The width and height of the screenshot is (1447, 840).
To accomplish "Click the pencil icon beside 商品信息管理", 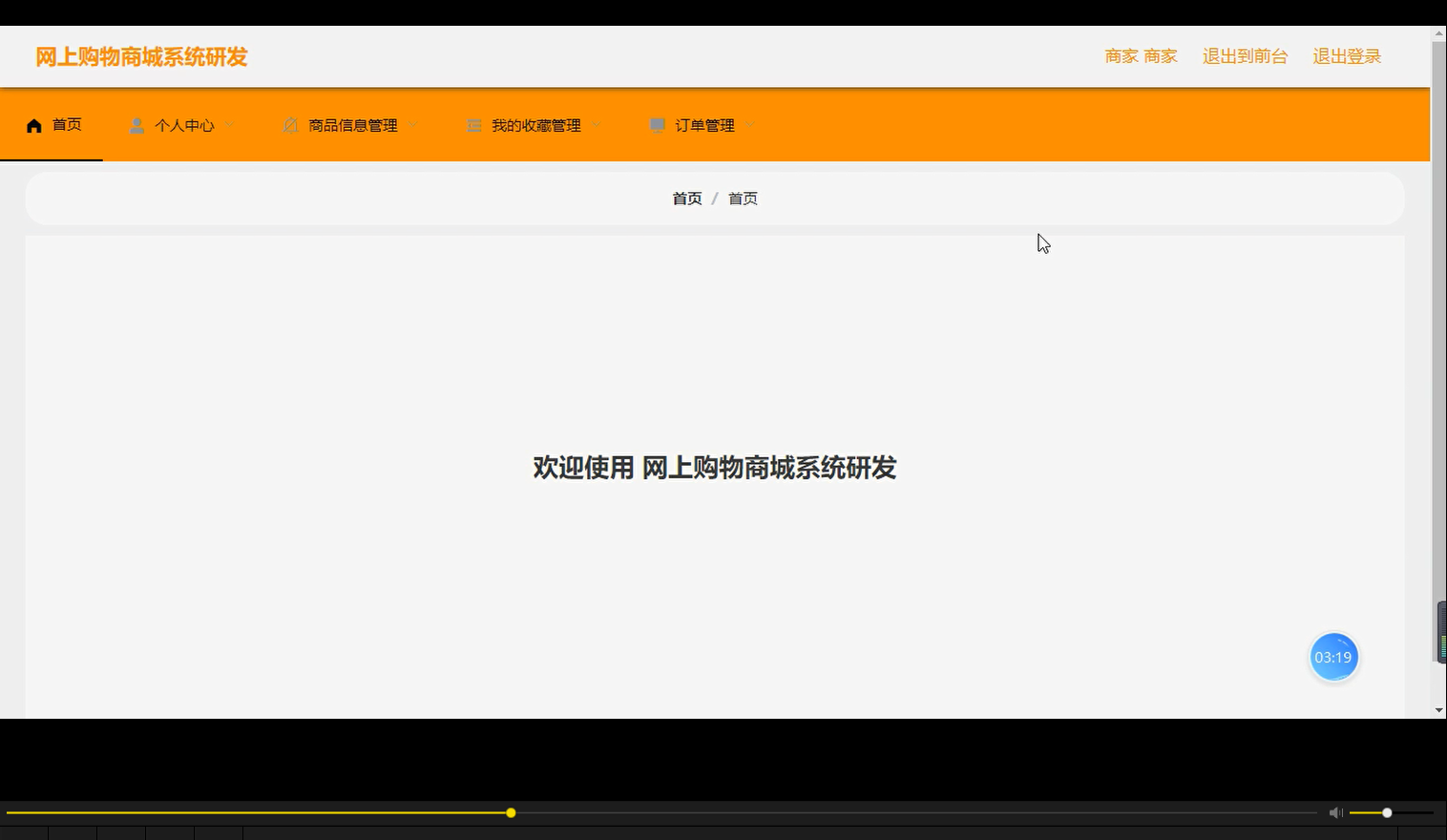I will [x=290, y=124].
